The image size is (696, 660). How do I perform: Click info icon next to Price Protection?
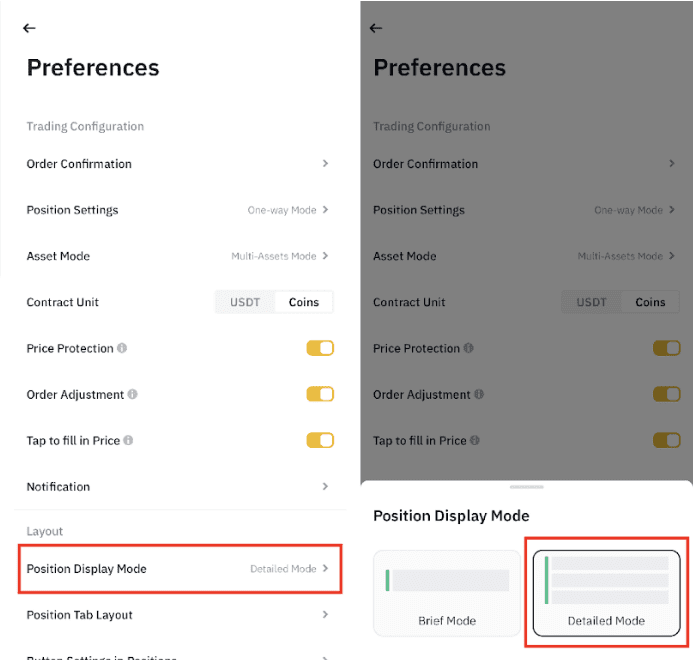(122, 349)
